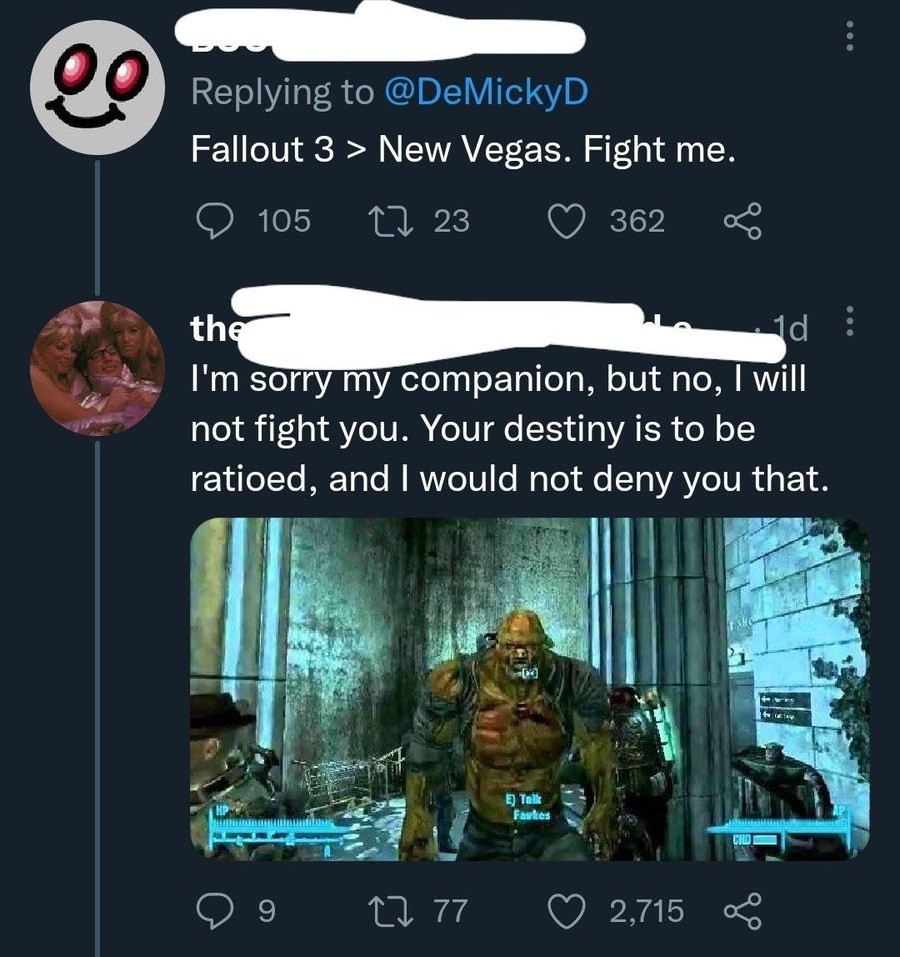This screenshot has height=957, width=900.
Task: Open the second commenter's profile photo
Action: (x=96, y=367)
